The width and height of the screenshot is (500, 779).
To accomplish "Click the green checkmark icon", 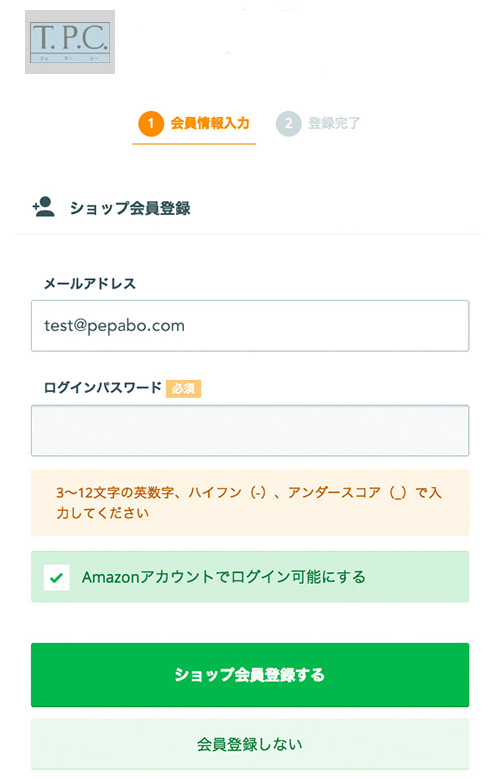I will 57,577.
